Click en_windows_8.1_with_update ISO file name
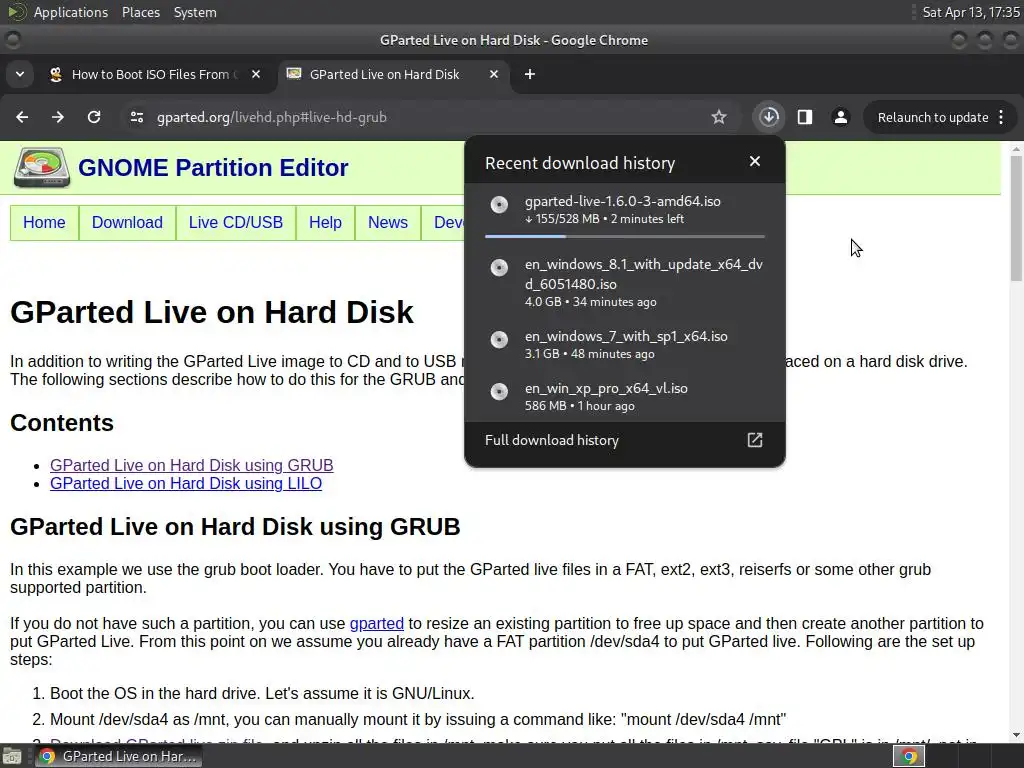The height and width of the screenshot is (768, 1024). tap(644, 274)
